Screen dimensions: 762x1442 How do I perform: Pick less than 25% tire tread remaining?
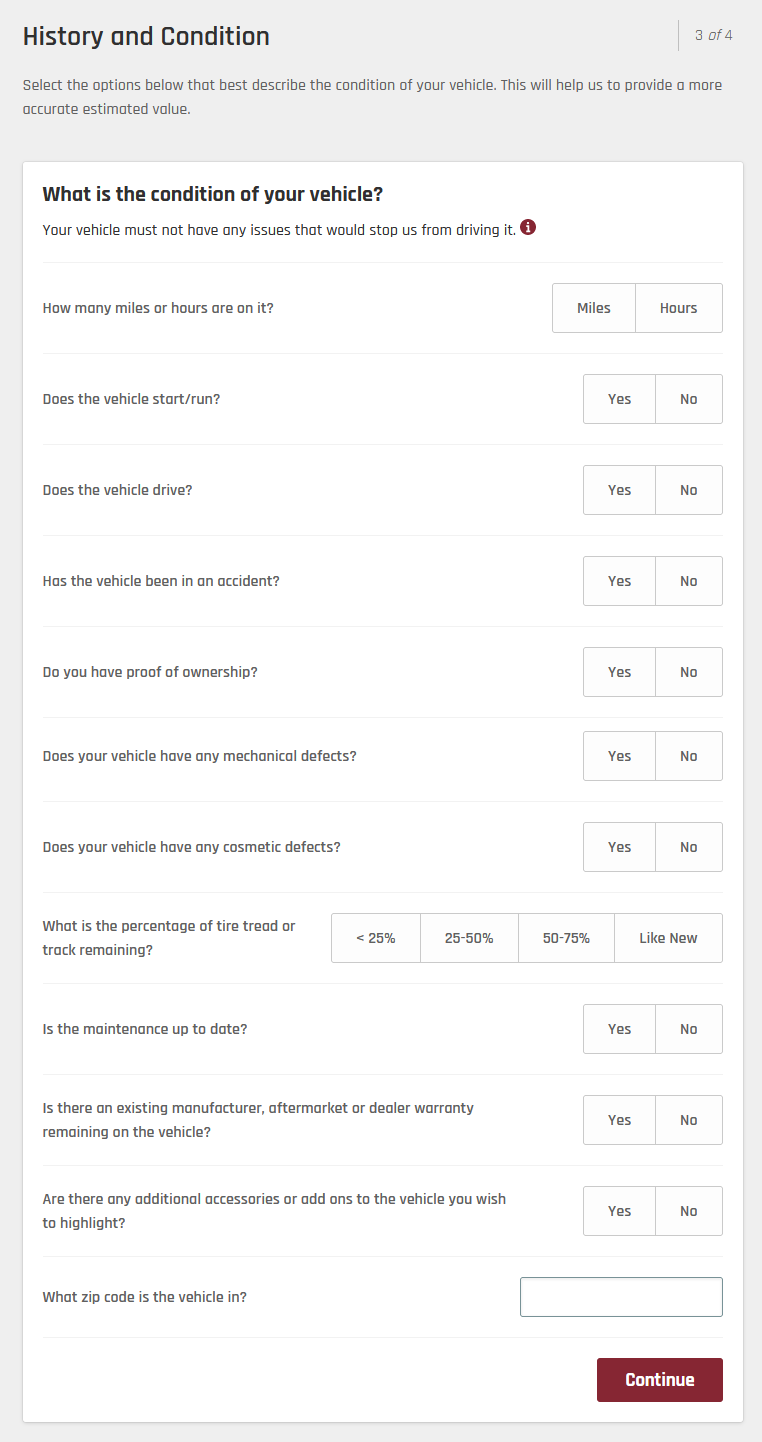376,938
